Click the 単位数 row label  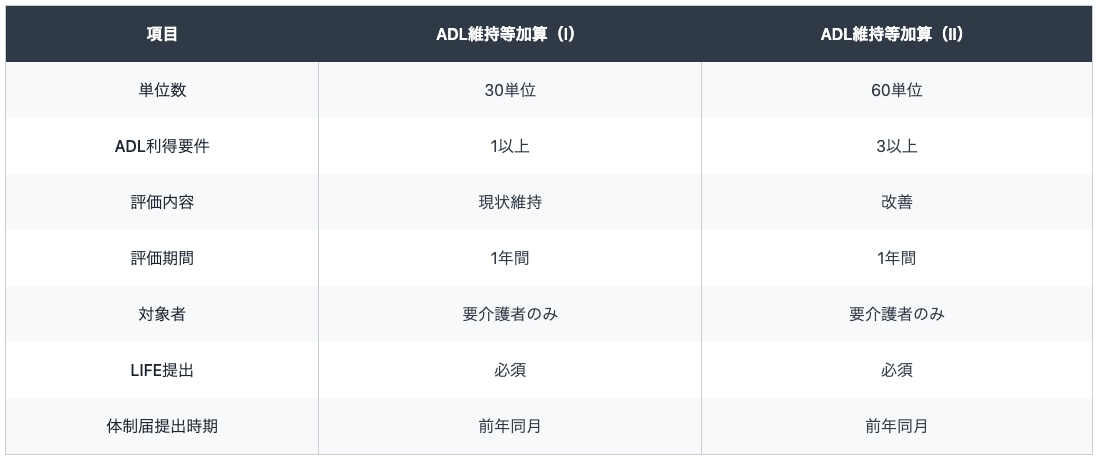point(162,90)
